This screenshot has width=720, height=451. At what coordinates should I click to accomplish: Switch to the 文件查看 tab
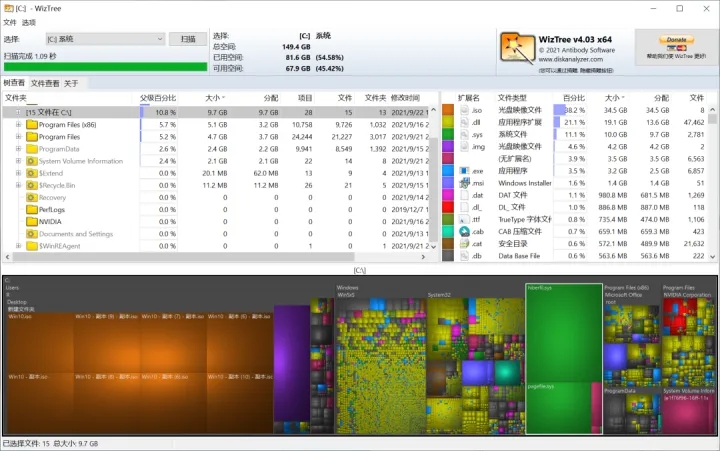point(45,83)
